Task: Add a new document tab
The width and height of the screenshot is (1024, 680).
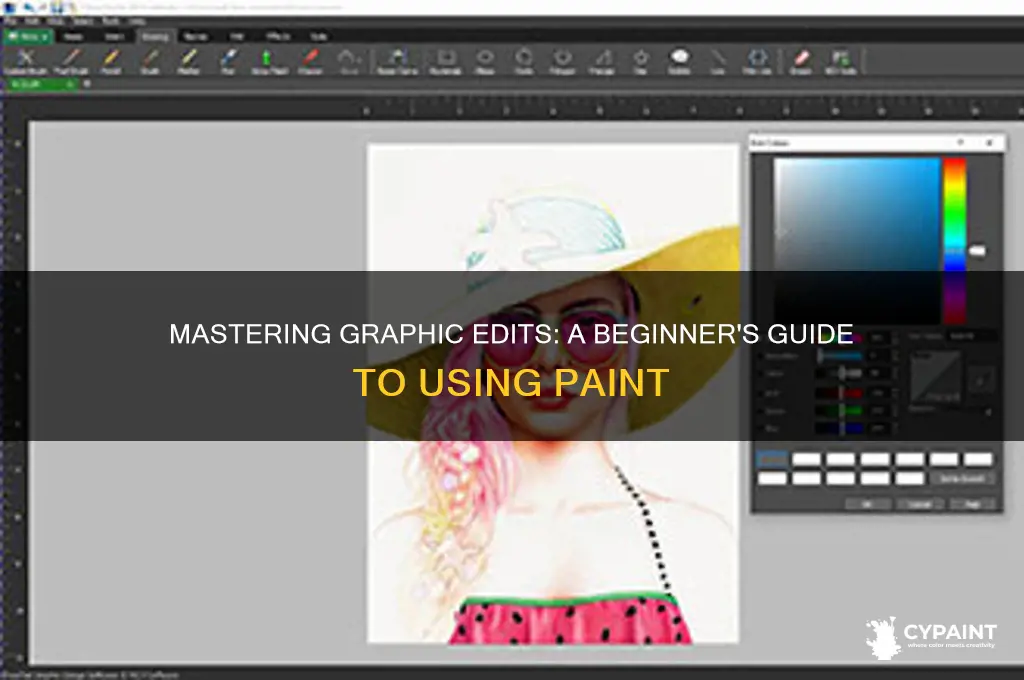Action: click(87, 84)
